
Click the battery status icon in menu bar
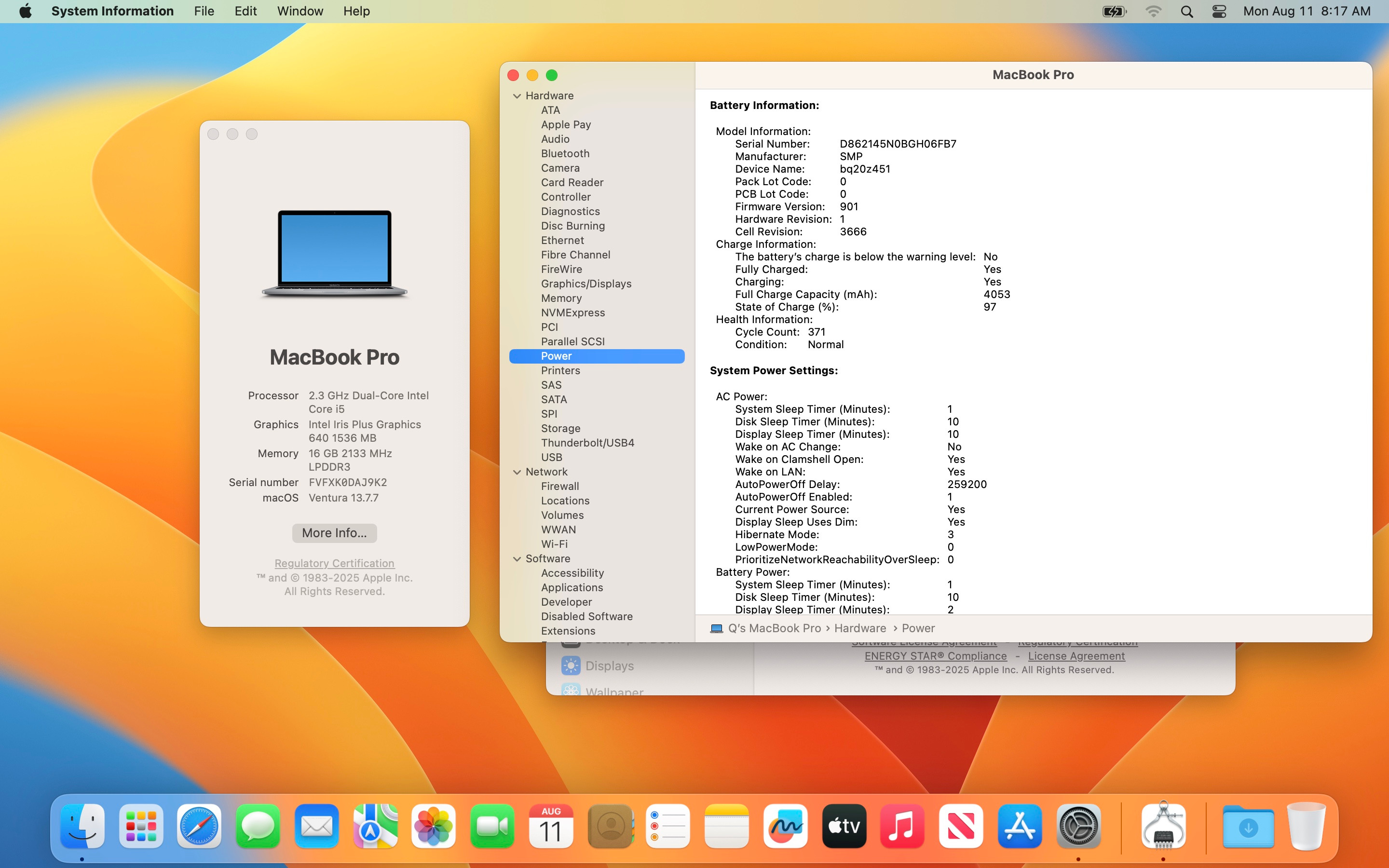[x=1115, y=12]
